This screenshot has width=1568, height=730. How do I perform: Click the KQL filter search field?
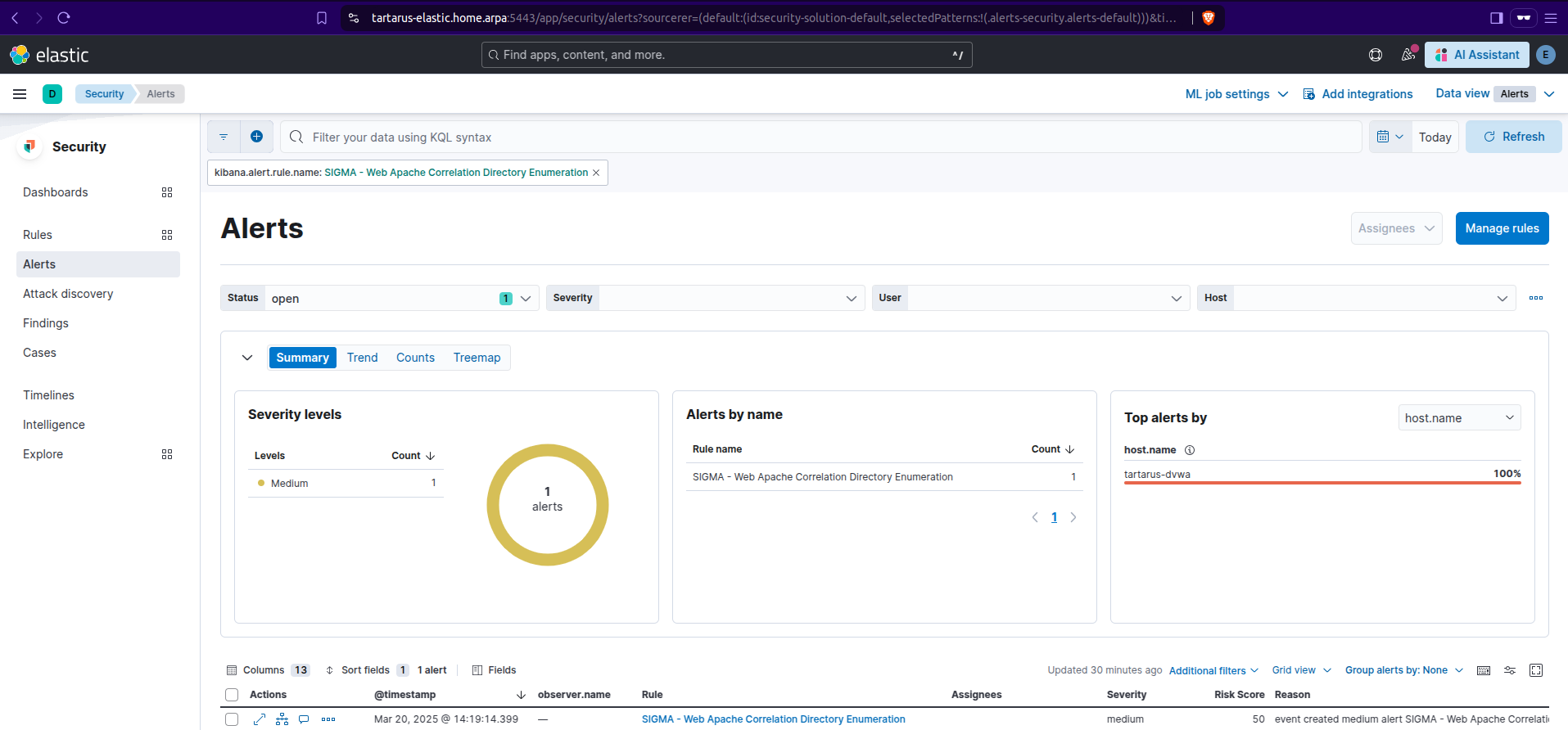819,137
